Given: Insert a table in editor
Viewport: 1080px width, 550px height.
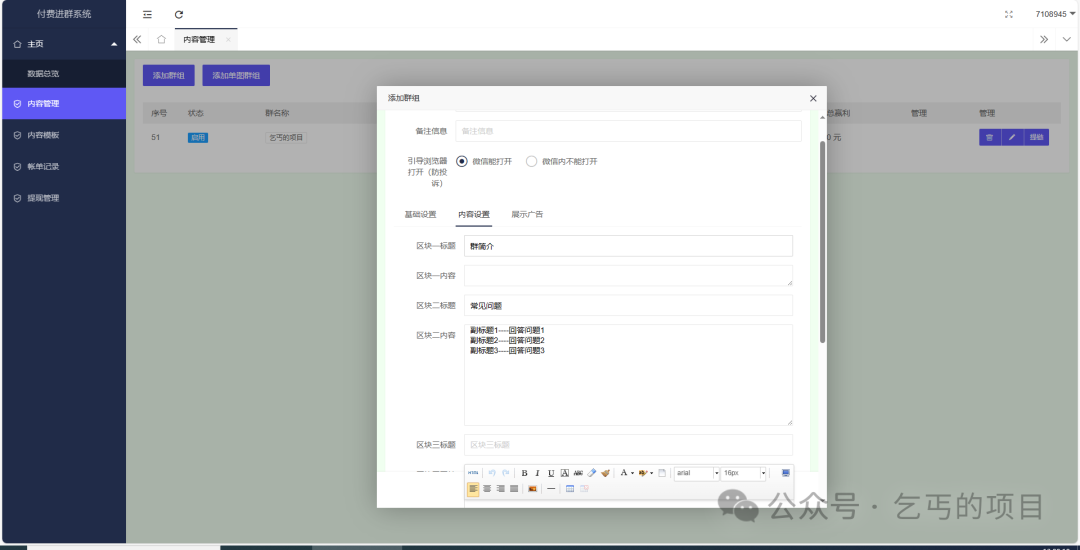Looking at the screenshot, I should 570,489.
